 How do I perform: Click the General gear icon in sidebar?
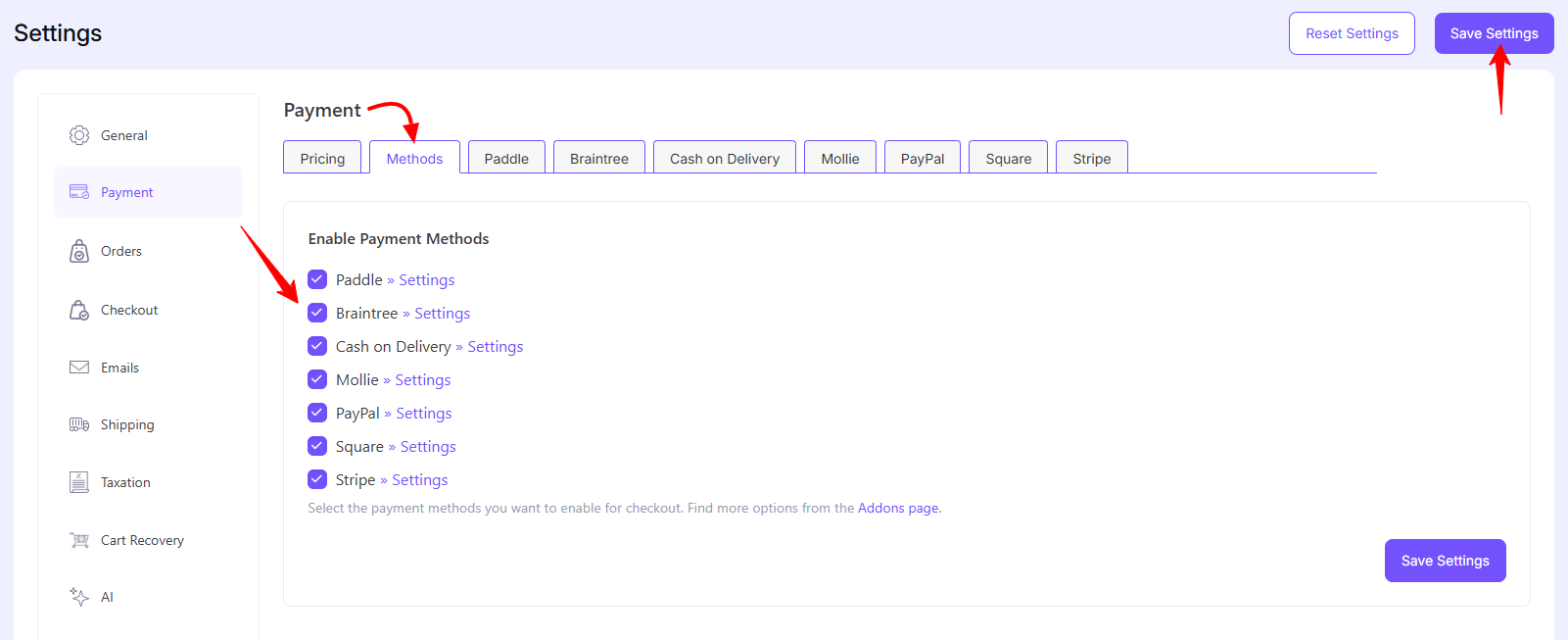(79, 135)
